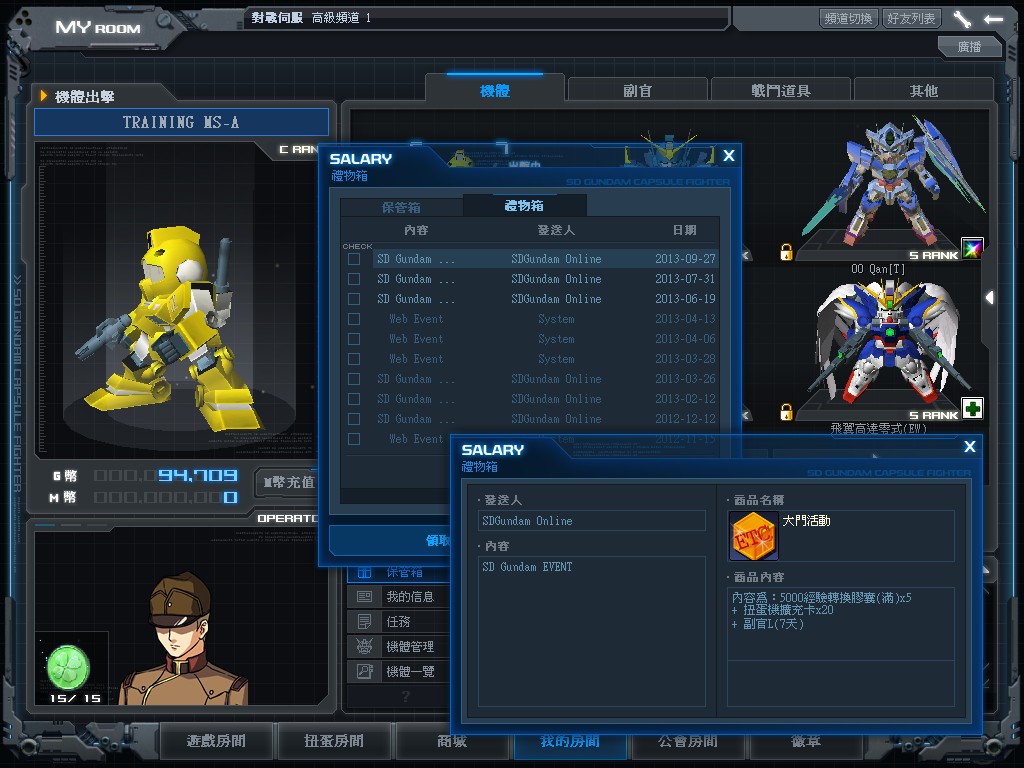
Task: Click the white arrow on unit list edge
Action: (x=989, y=298)
